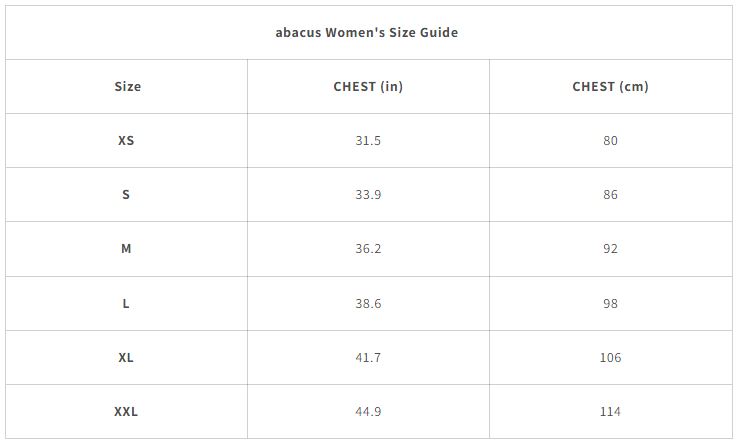The height and width of the screenshot is (444, 738).
Task: Click the 92 cm chest value
Action: pos(610,248)
